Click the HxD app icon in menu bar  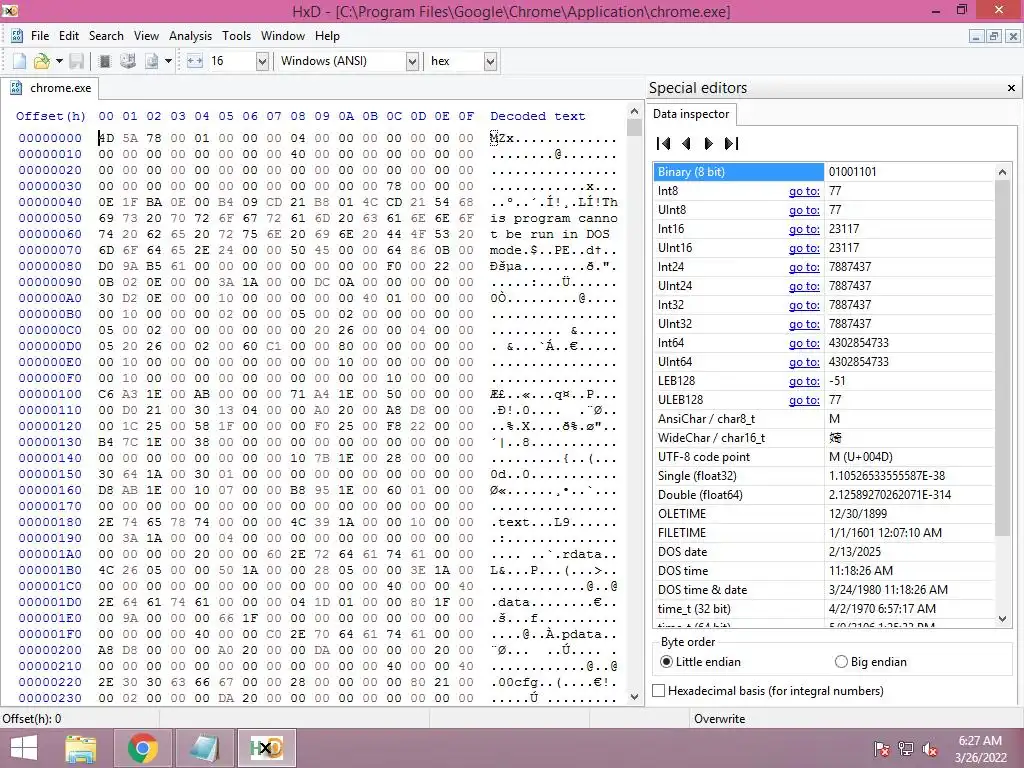16,36
